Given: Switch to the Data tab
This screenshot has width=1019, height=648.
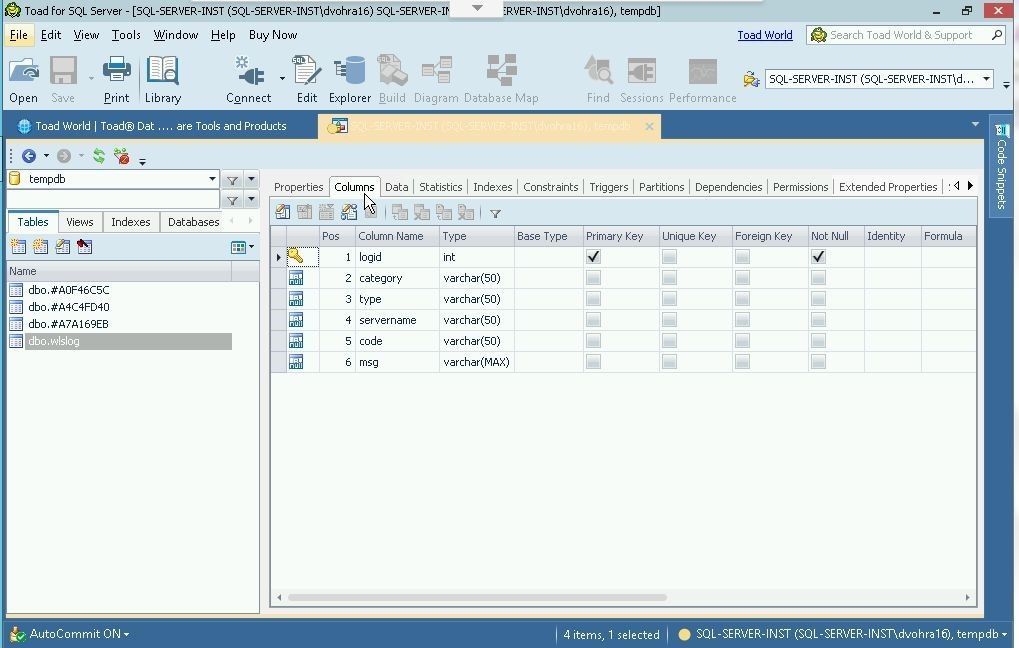Looking at the screenshot, I should pyautogui.click(x=396, y=187).
